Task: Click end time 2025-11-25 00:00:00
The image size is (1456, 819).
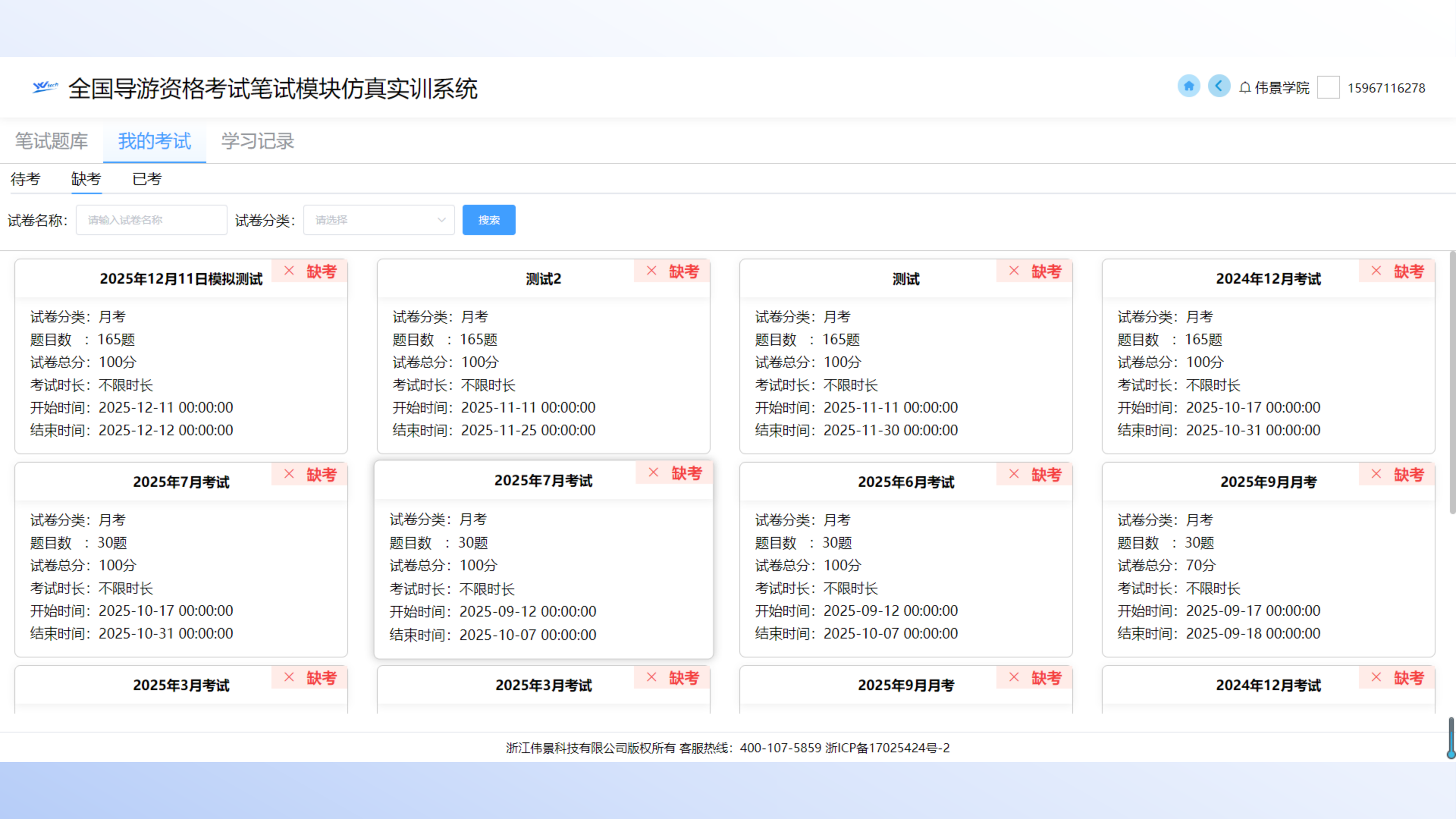Action: (x=528, y=430)
